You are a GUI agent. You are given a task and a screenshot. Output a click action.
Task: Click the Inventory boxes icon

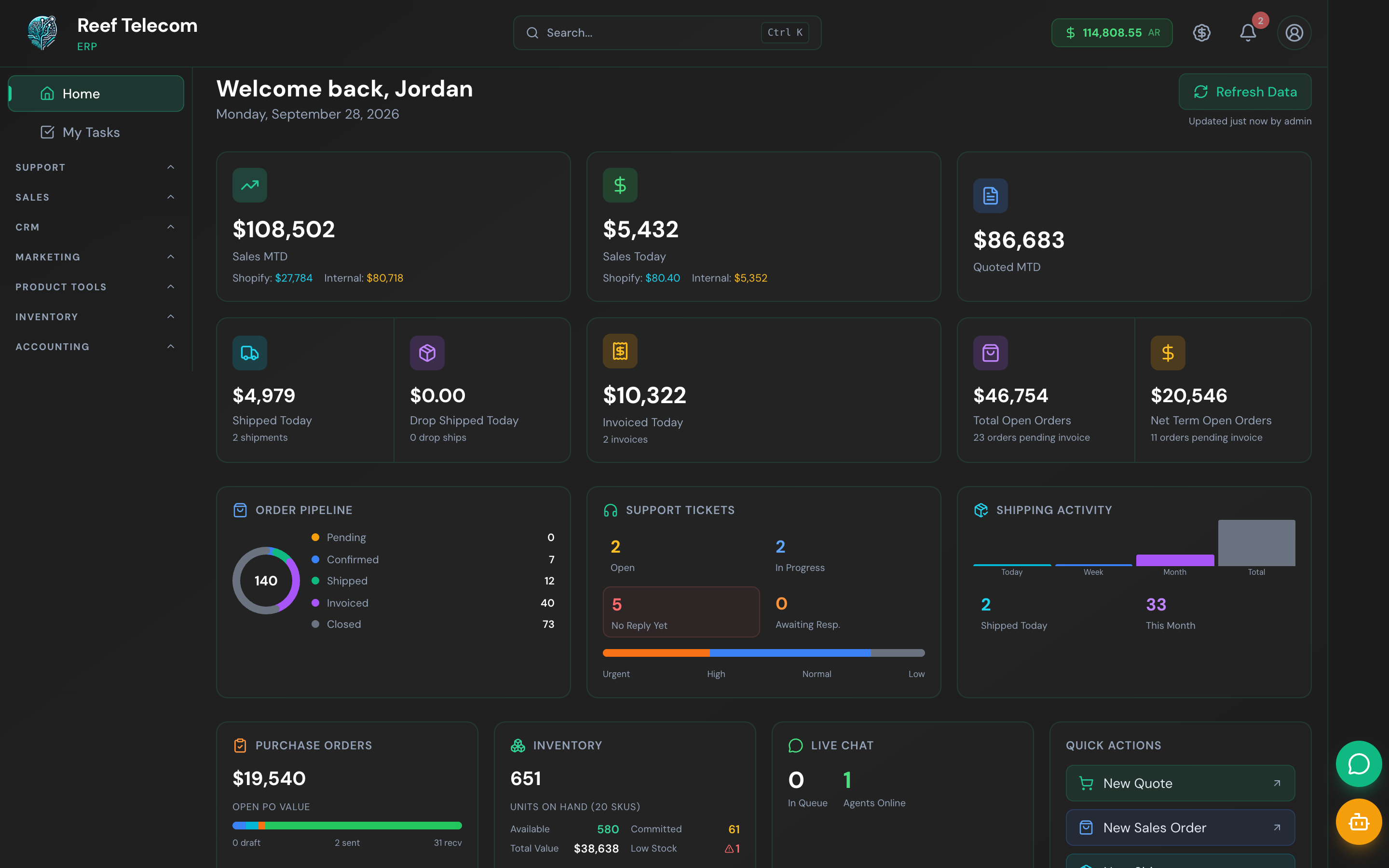[517, 745]
